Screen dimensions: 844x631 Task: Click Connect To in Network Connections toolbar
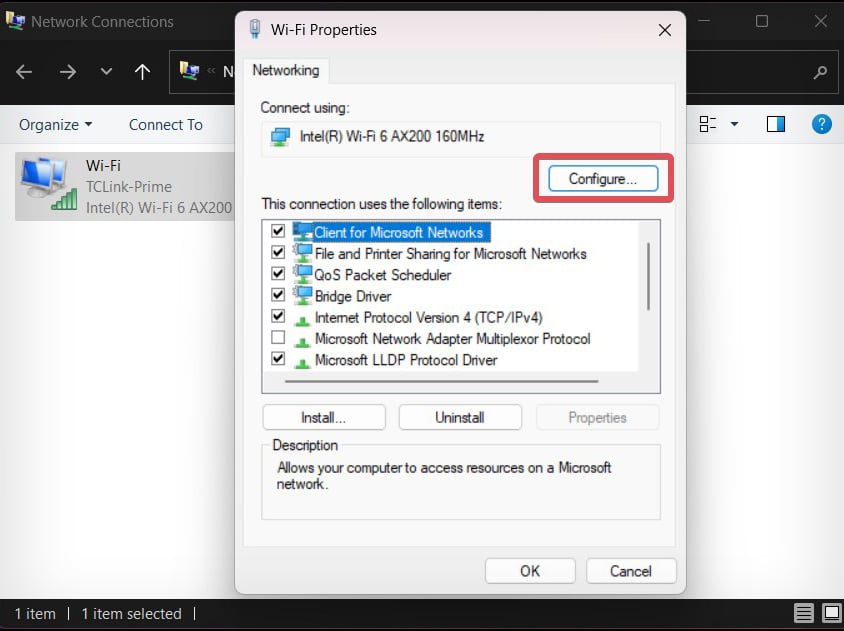coord(166,125)
